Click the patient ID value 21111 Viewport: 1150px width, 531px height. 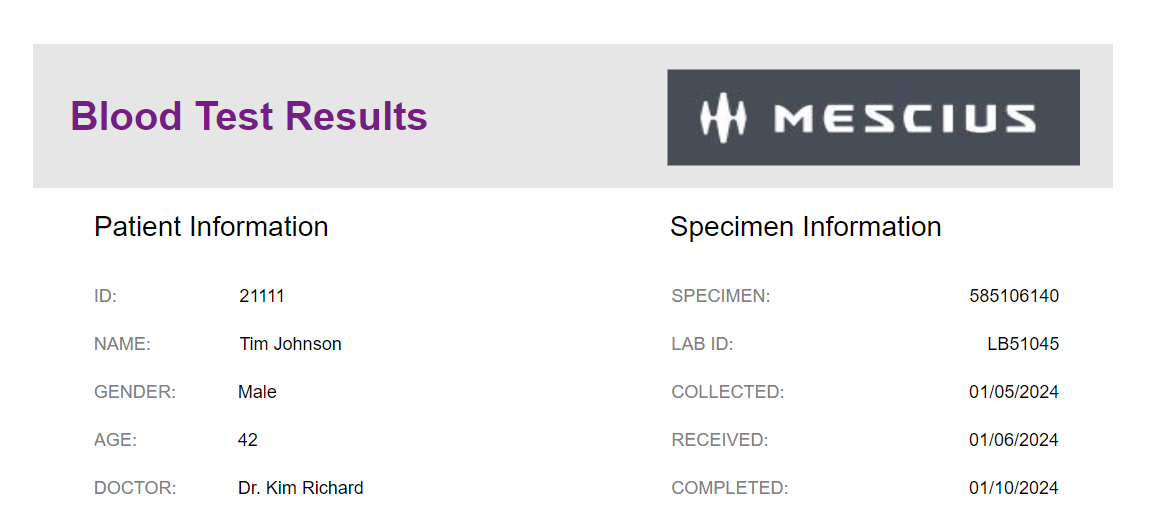tap(262, 296)
